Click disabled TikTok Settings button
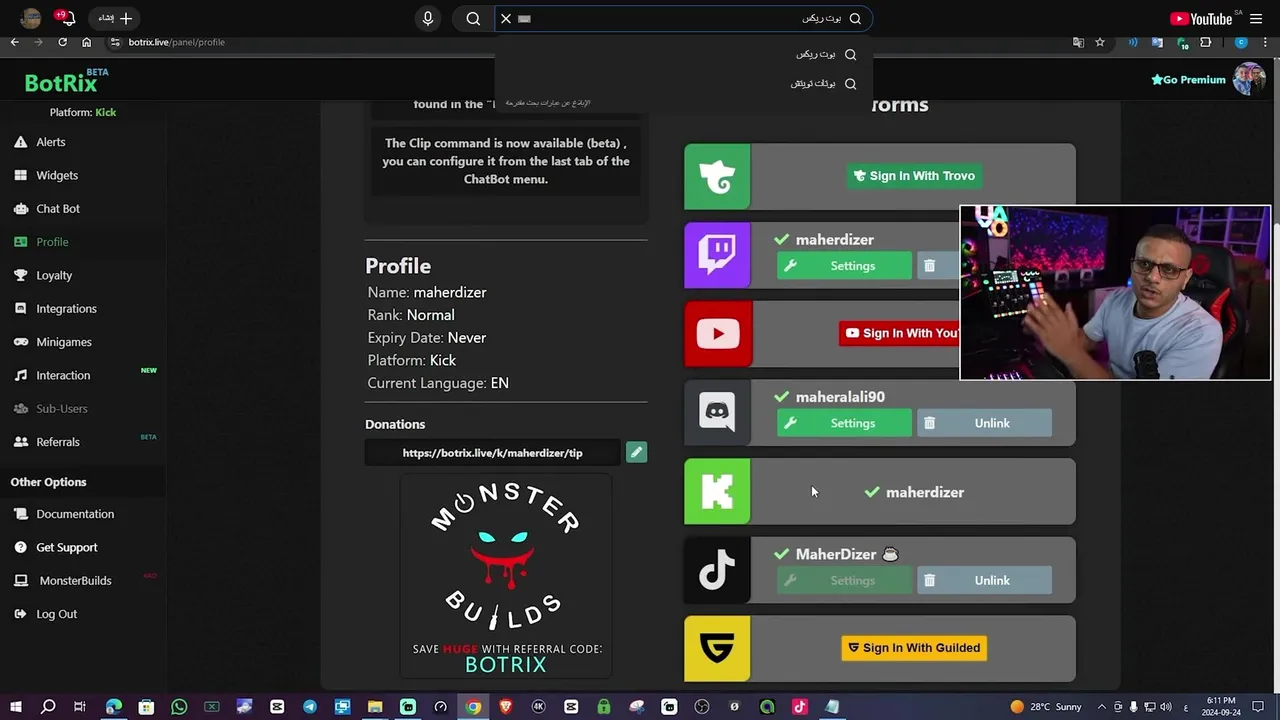Screen dimensions: 1280x720 (844, 580)
